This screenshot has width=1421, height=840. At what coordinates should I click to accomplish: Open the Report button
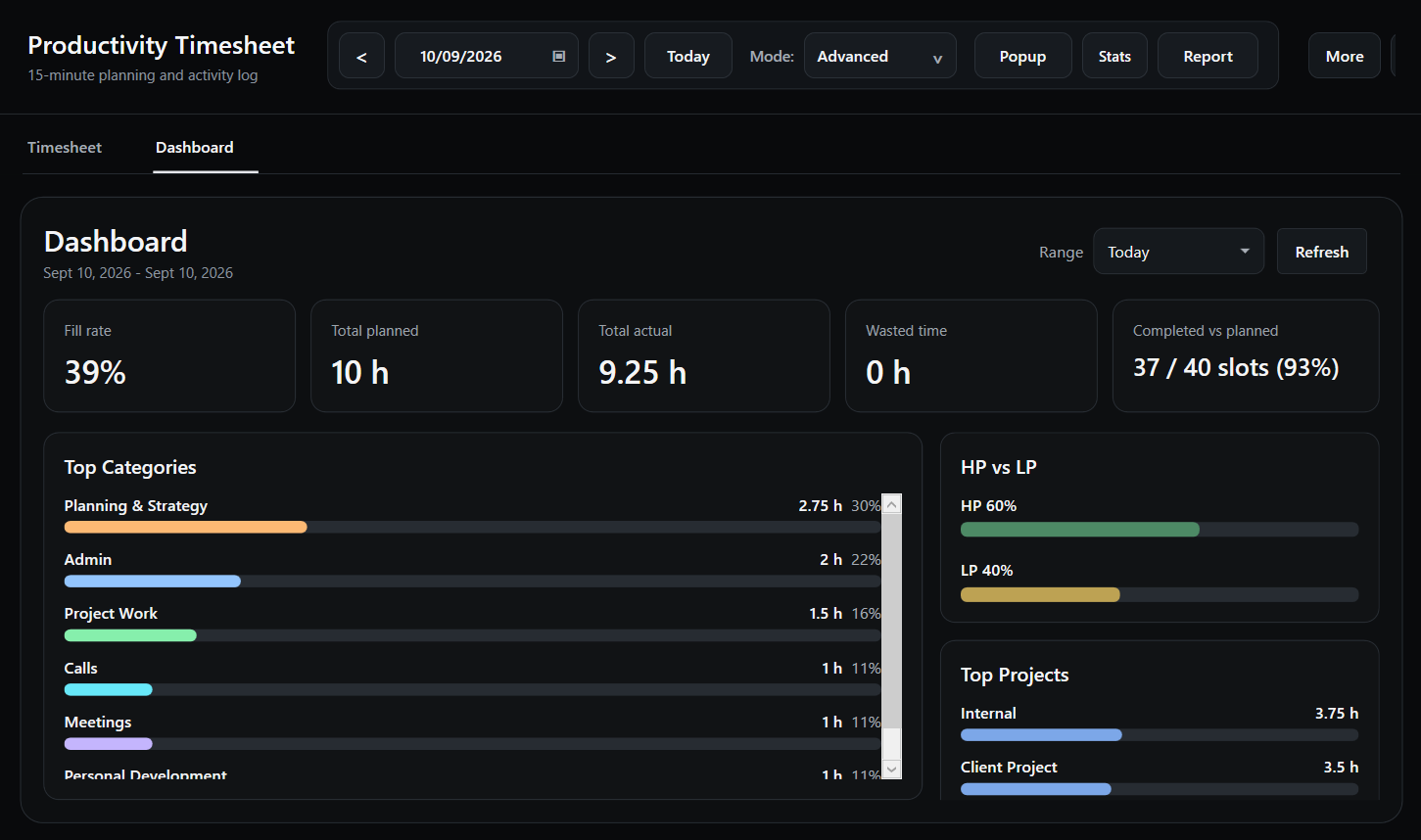(1208, 56)
